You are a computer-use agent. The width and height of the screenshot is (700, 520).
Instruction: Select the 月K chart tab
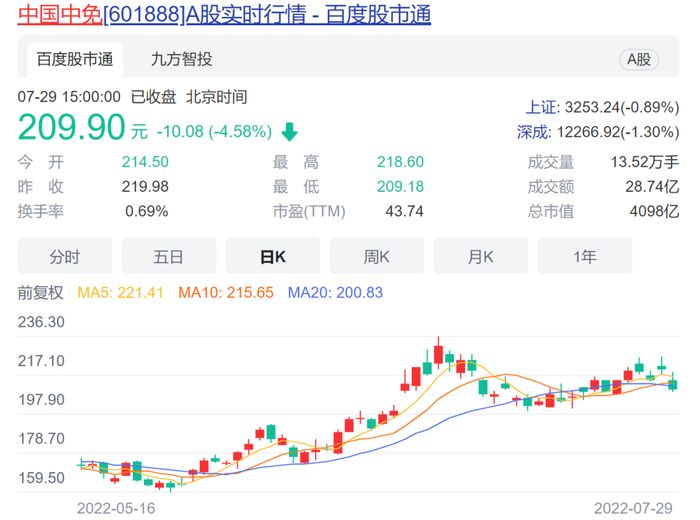pyautogui.click(x=481, y=256)
